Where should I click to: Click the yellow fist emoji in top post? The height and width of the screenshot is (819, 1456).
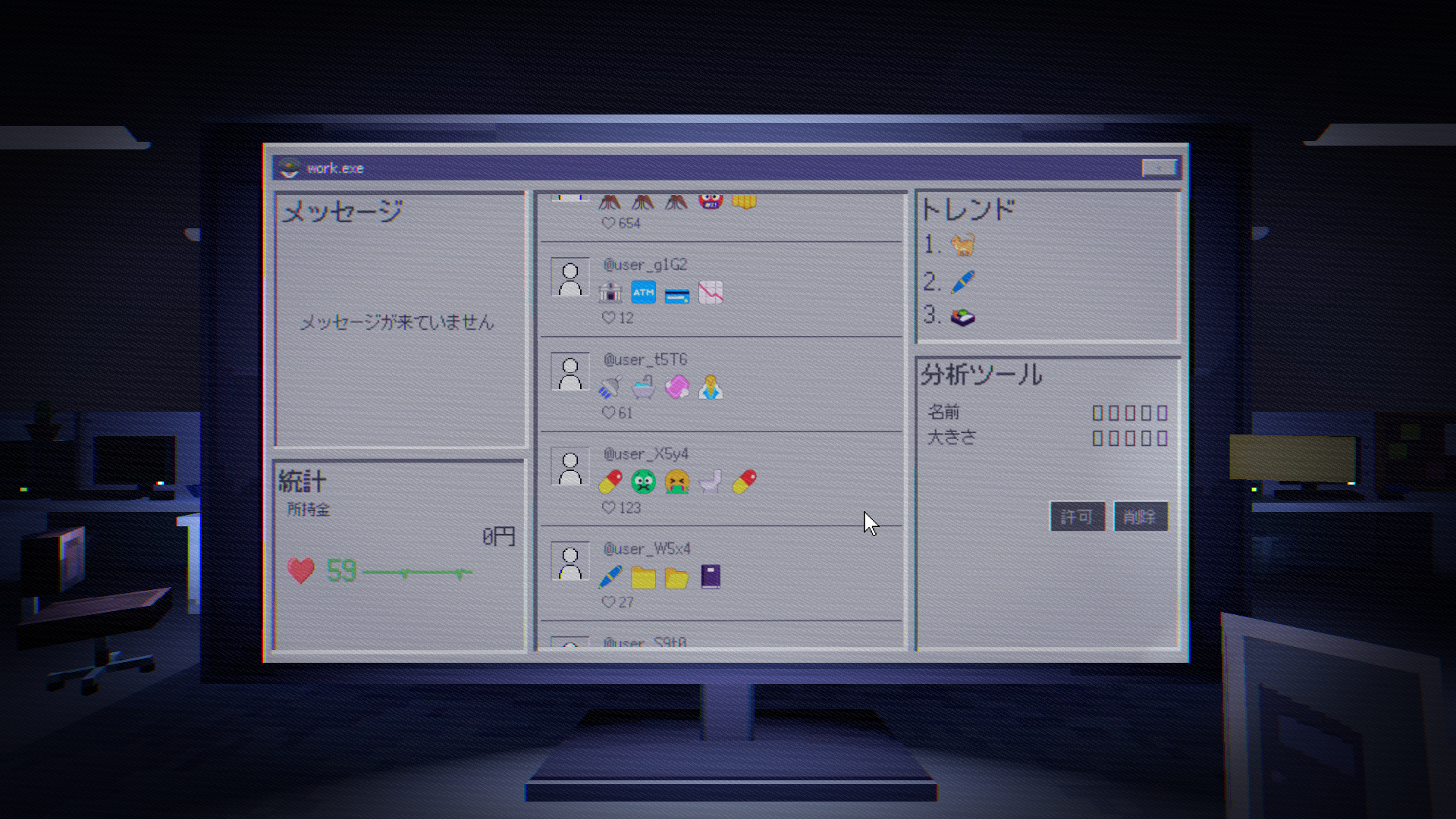click(744, 201)
